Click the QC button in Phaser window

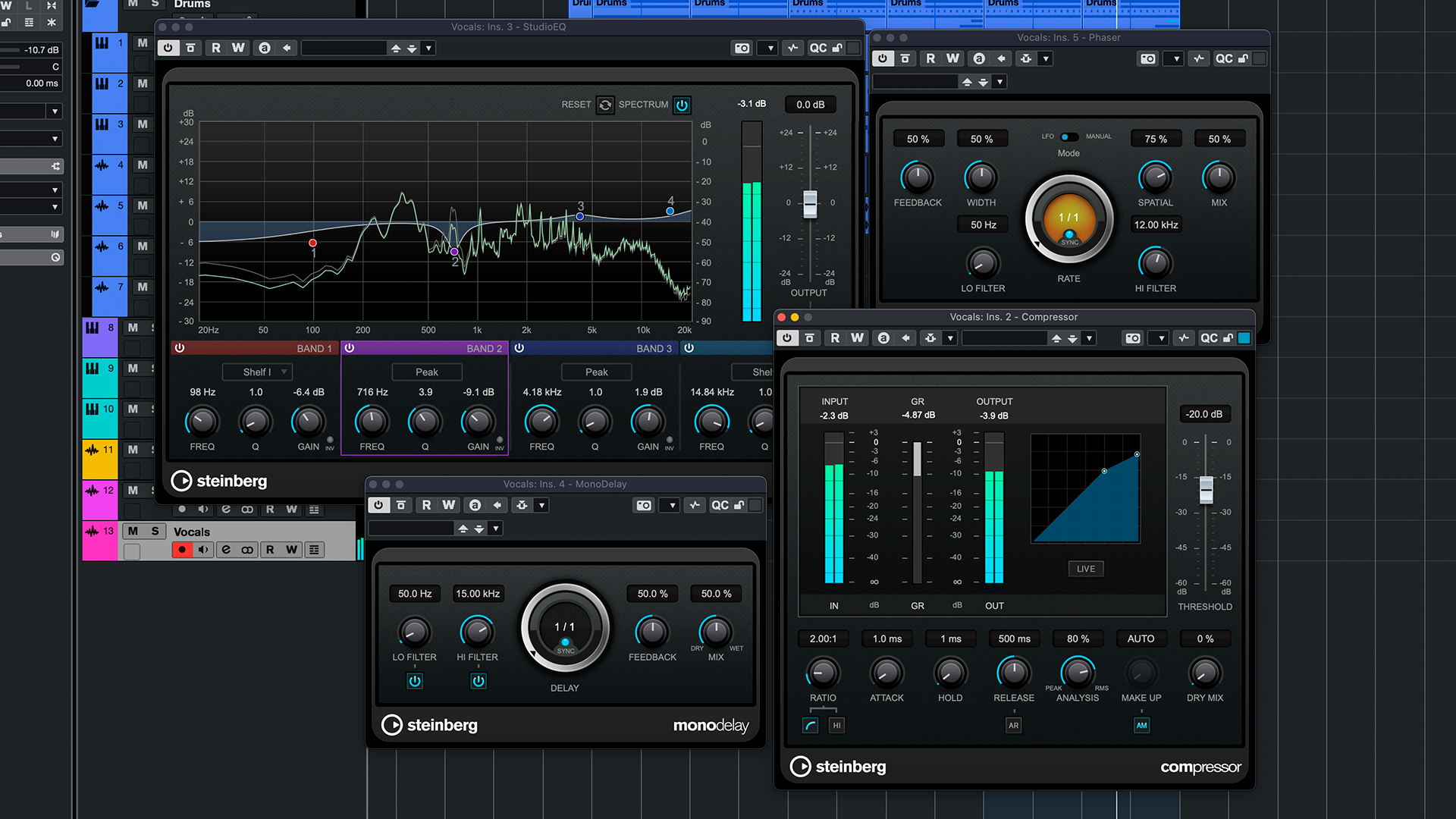click(x=1224, y=58)
